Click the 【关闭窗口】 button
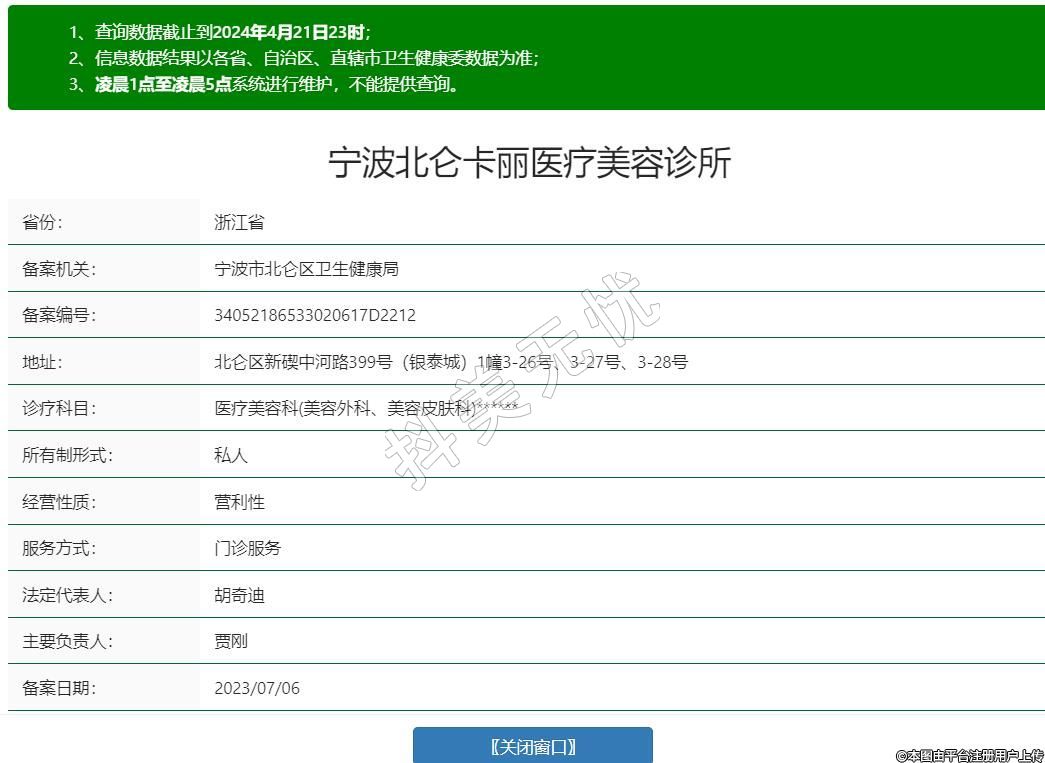Screen dimensions: 1045x763 532,746
